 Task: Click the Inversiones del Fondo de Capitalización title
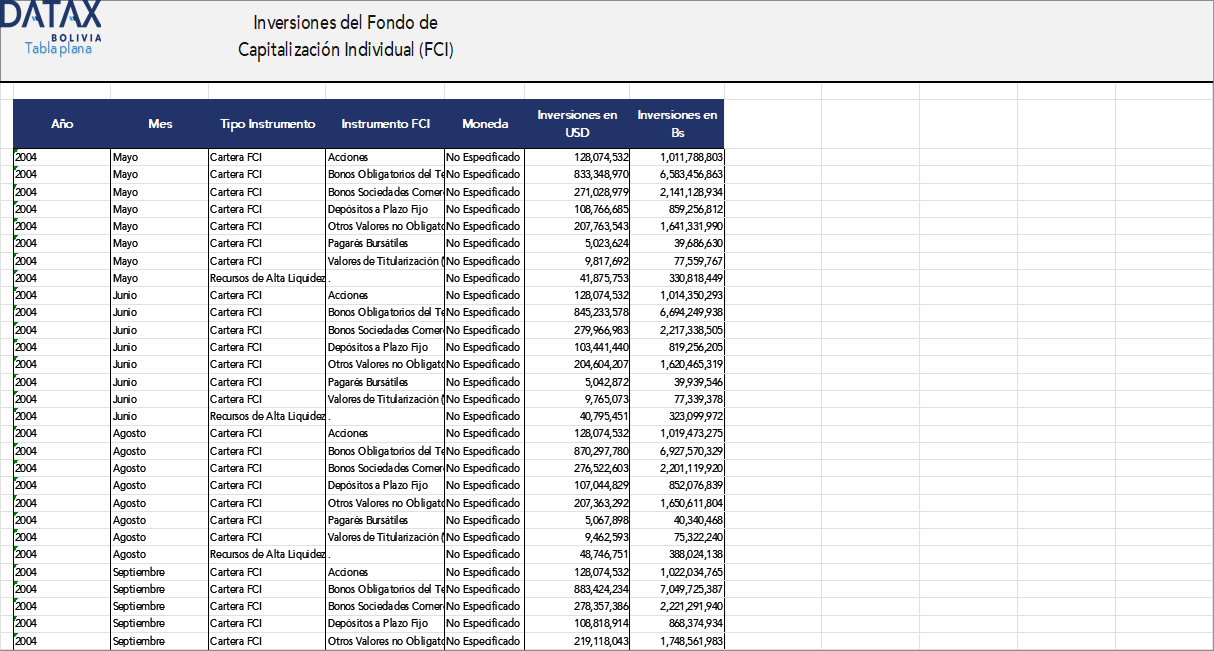(346, 36)
